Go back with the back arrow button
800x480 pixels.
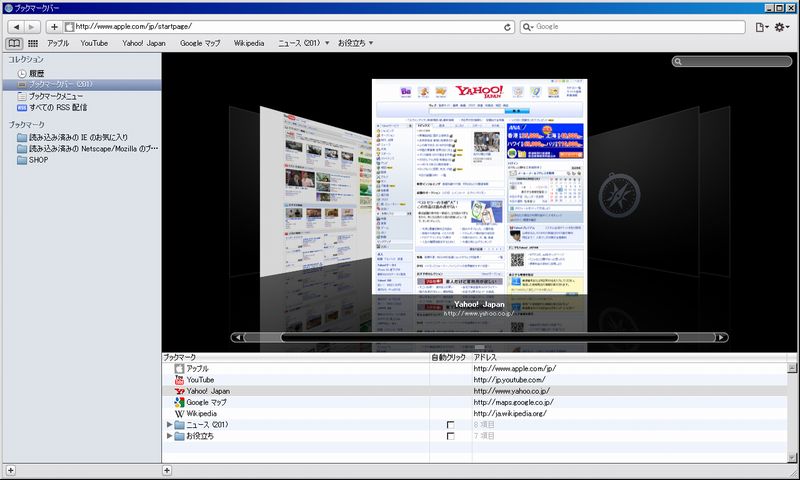click(16, 27)
